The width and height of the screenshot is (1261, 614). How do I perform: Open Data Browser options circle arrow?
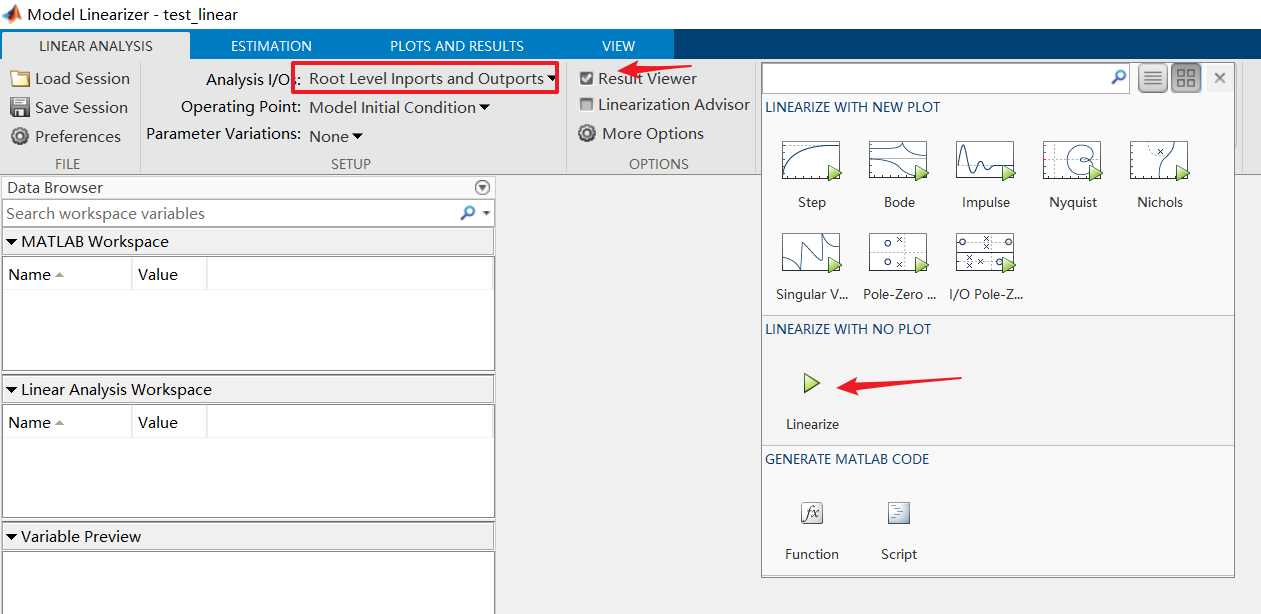click(x=483, y=188)
